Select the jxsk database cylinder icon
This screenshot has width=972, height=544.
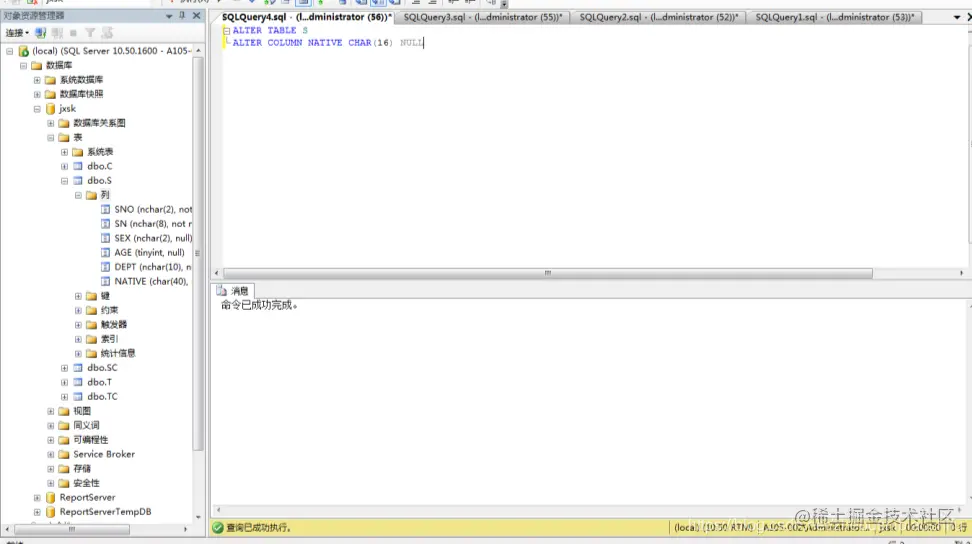tap(50, 108)
